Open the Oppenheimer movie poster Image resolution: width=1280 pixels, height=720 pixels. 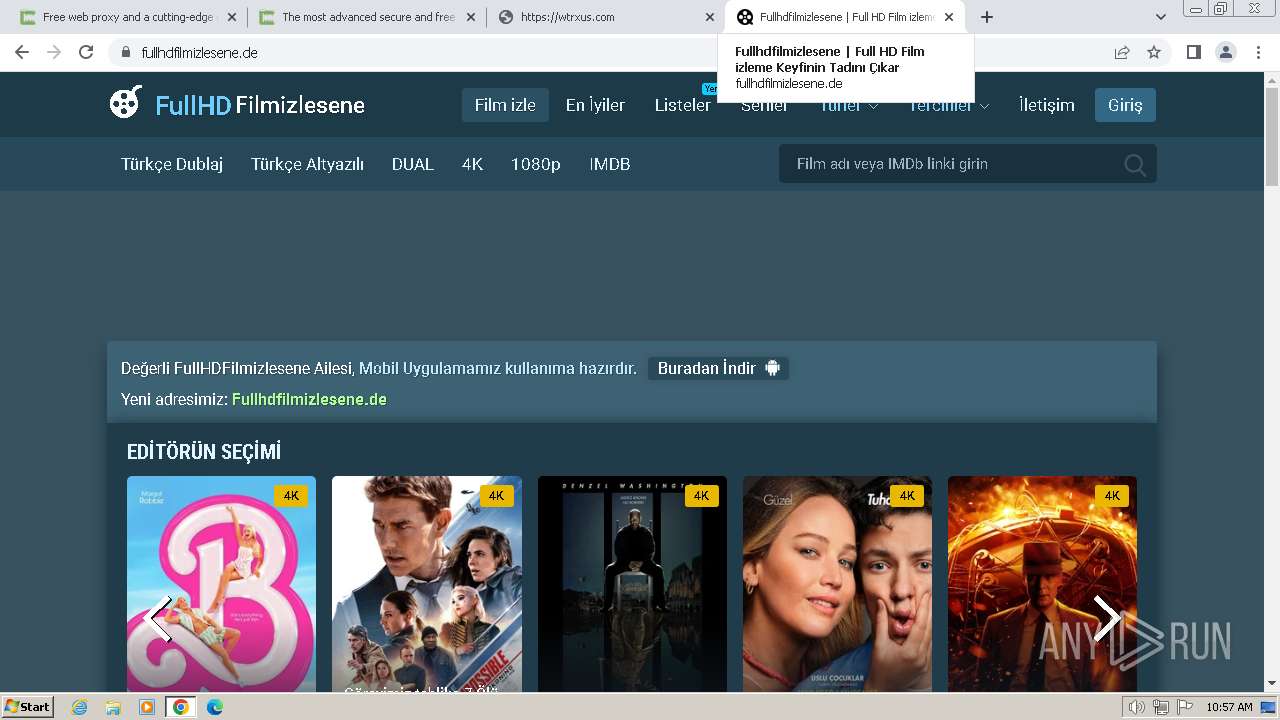[1042, 584]
